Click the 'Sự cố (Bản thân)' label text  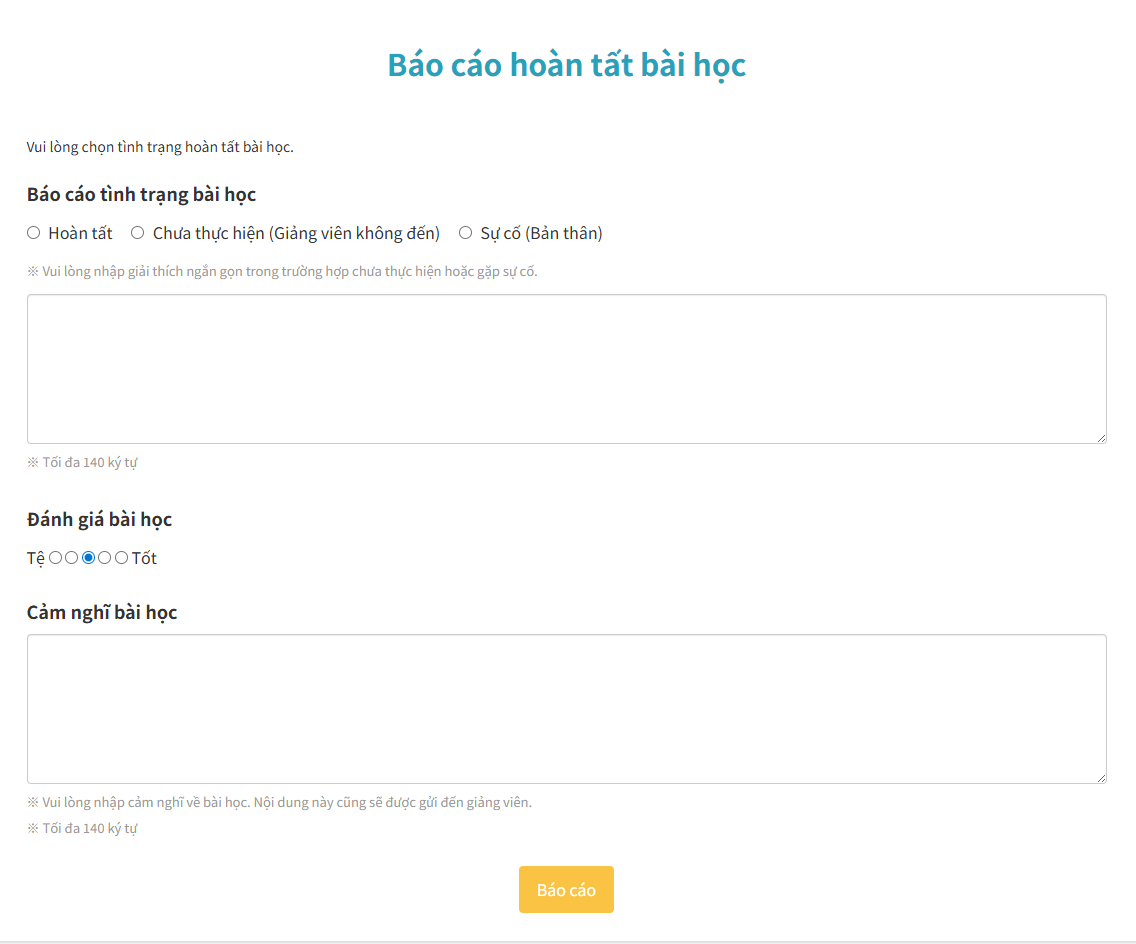(x=541, y=232)
